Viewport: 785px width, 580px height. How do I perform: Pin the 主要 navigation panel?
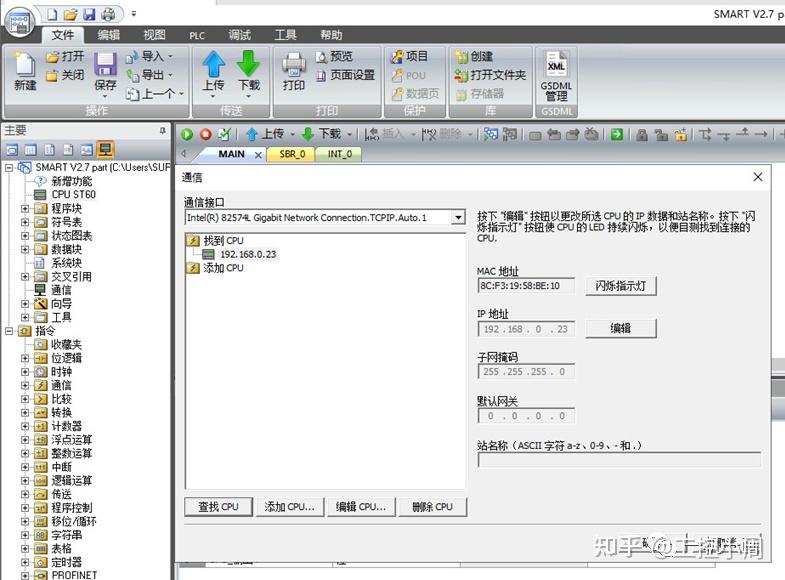pos(163,131)
